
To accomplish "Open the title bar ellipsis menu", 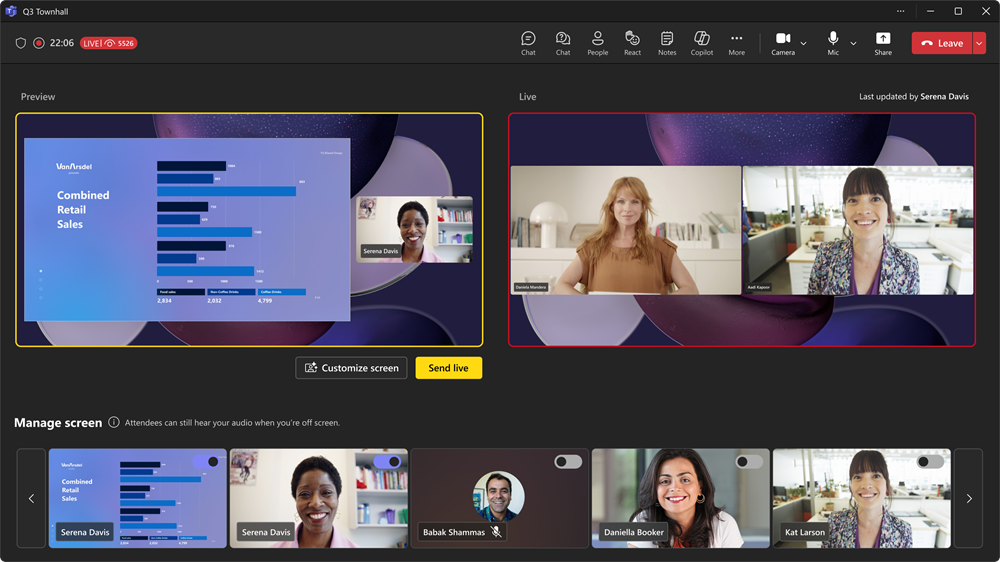I will pyautogui.click(x=901, y=11).
